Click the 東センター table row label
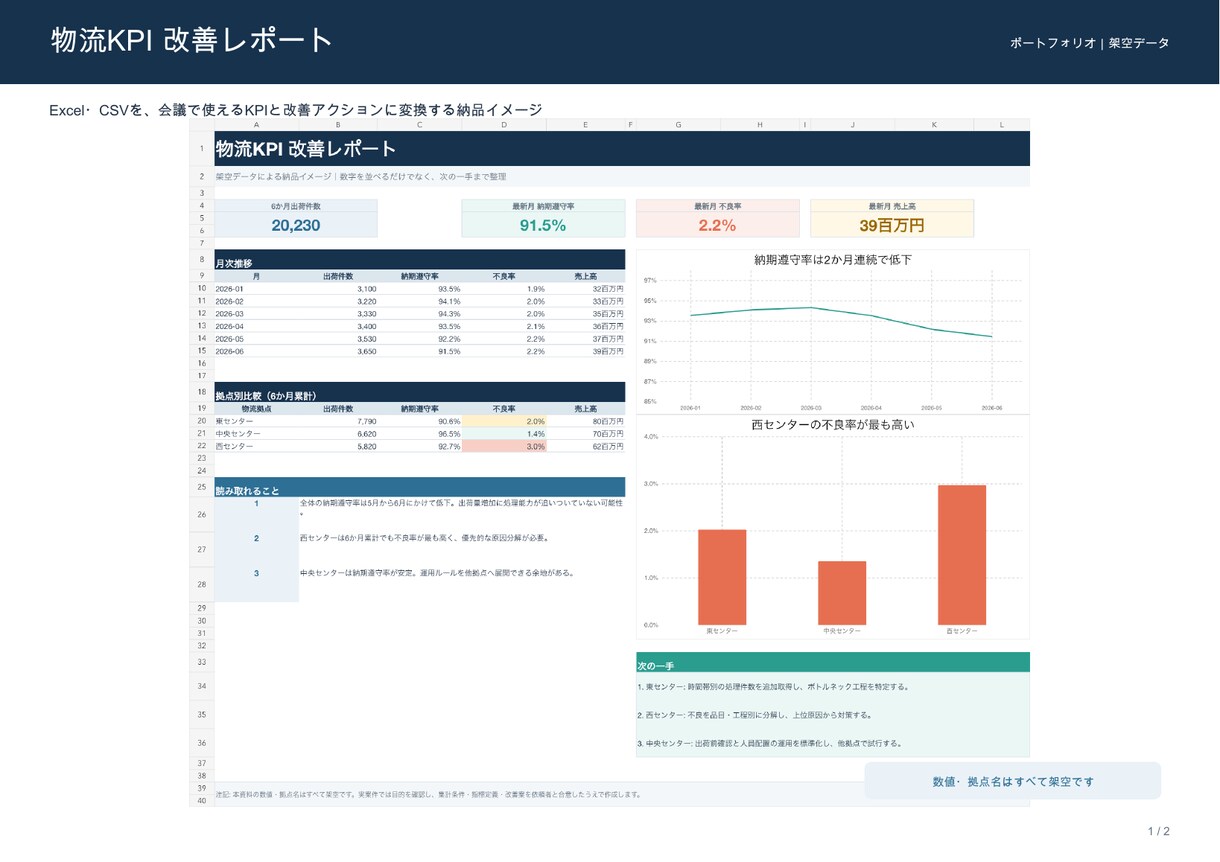This screenshot has width=1220, height=862. (256, 421)
